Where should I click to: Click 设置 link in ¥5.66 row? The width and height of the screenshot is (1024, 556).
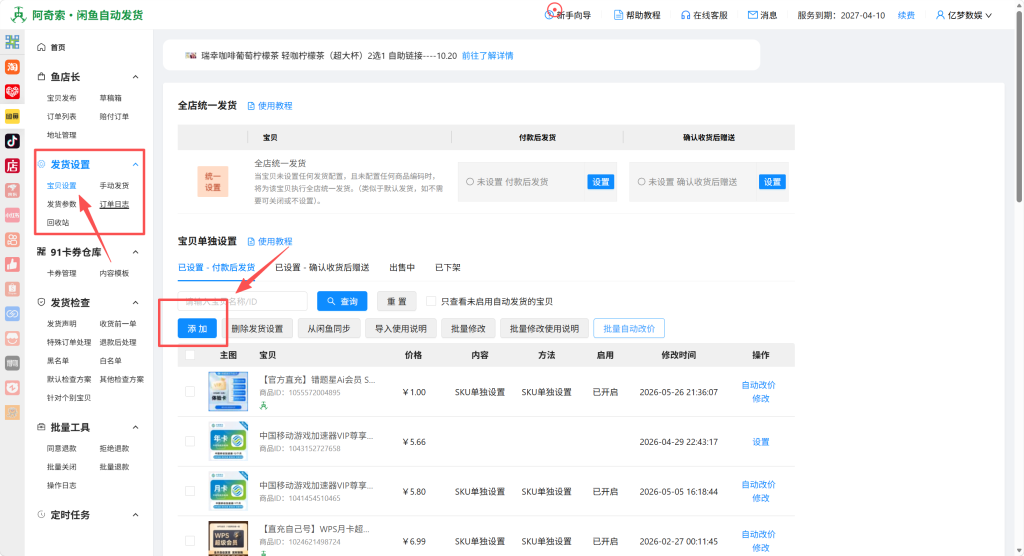(x=760, y=442)
